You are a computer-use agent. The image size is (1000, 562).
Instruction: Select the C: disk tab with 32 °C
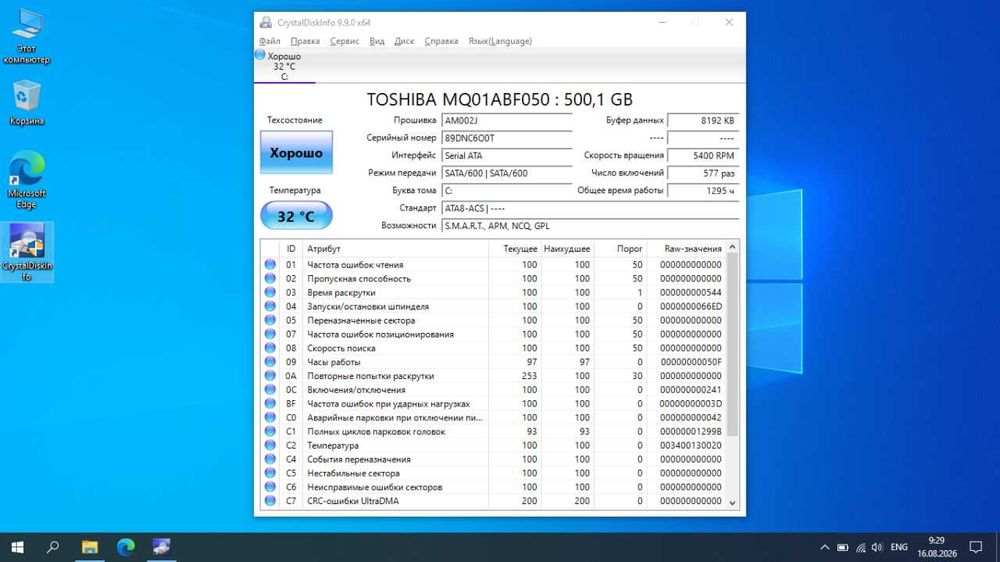[284, 66]
